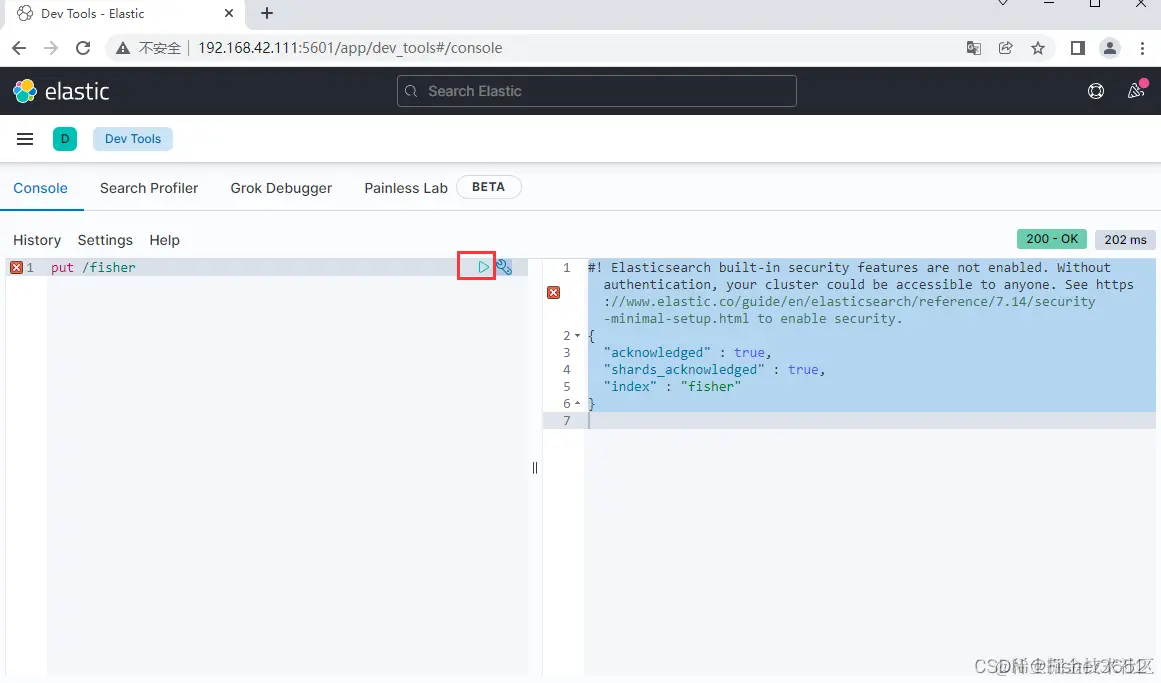This screenshot has width=1161, height=683.
Task: Click the Dev Tools breadcrumb
Action: (133, 139)
